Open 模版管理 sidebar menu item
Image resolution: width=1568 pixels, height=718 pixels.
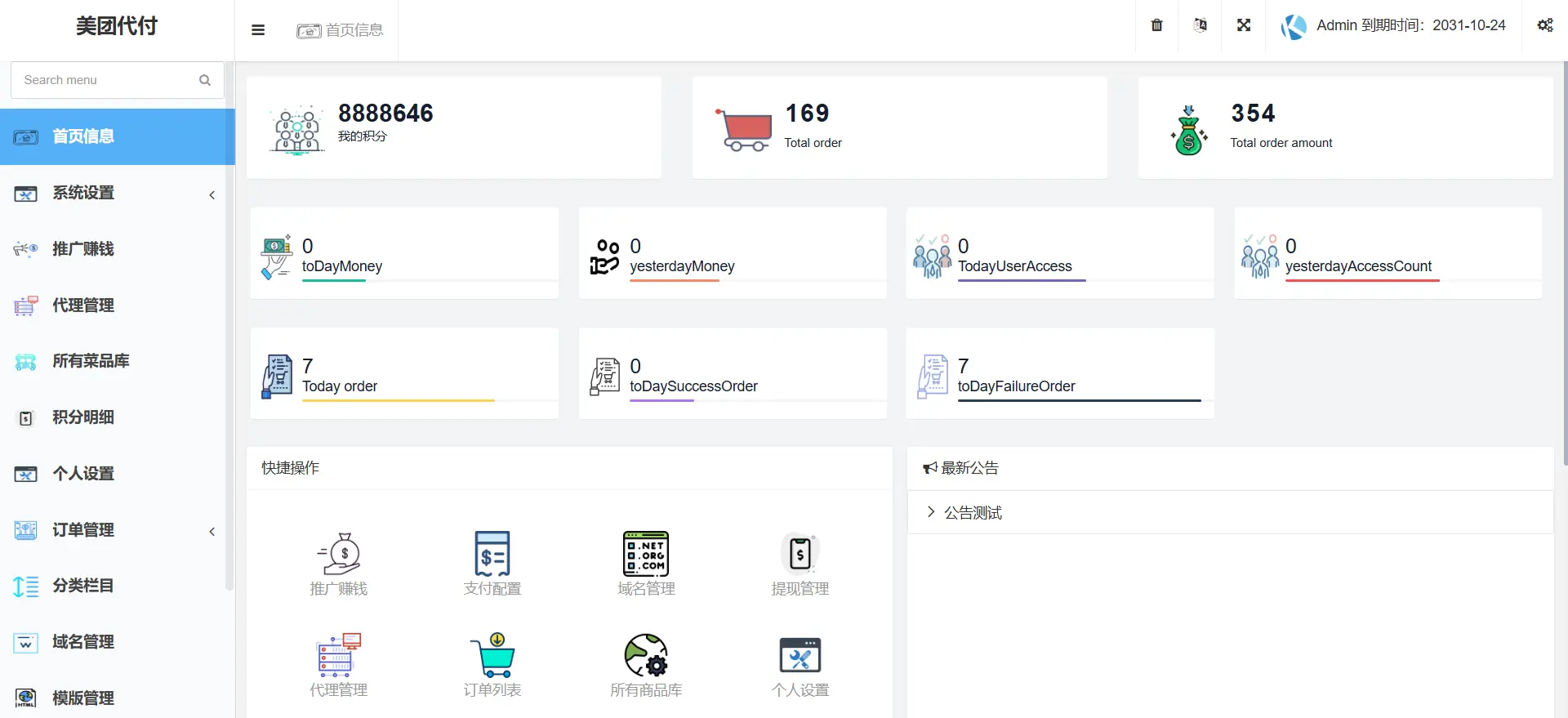click(118, 698)
